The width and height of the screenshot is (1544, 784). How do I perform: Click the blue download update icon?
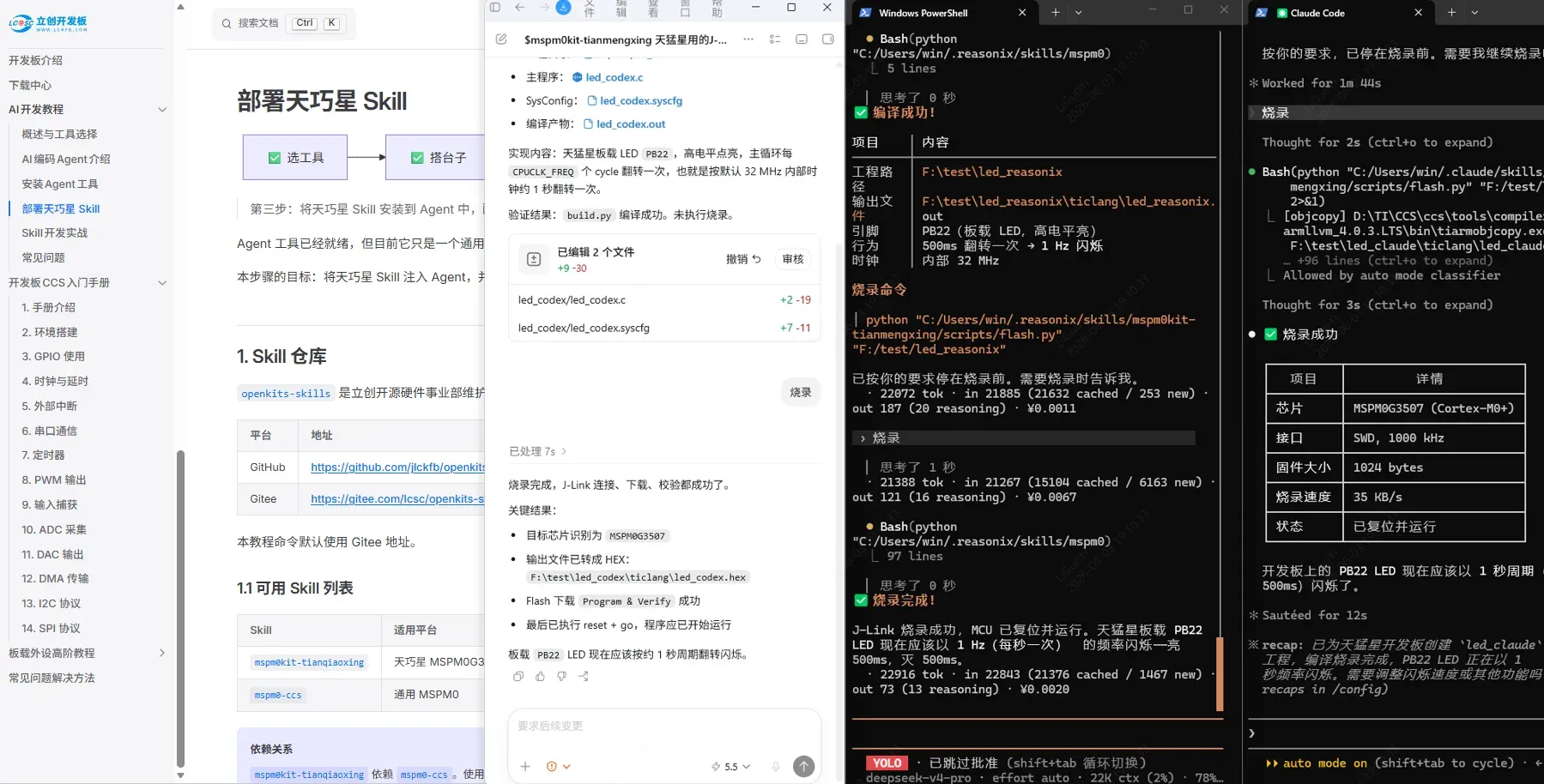coord(564,8)
